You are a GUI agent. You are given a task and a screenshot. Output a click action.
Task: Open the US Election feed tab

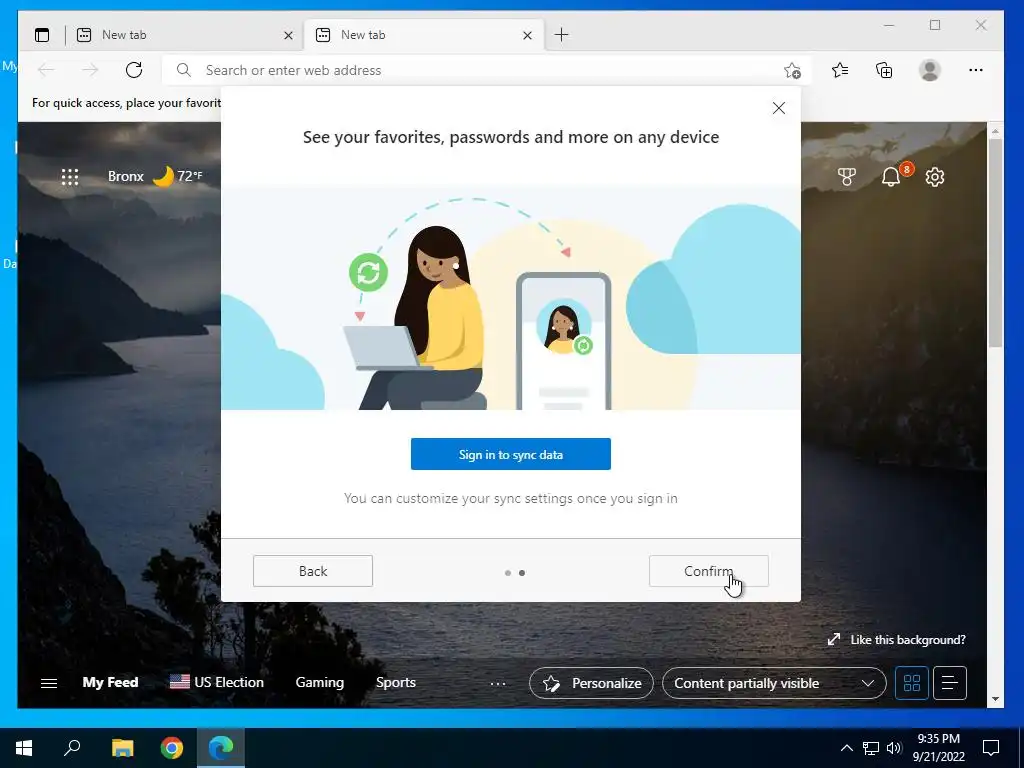coord(217,682)
